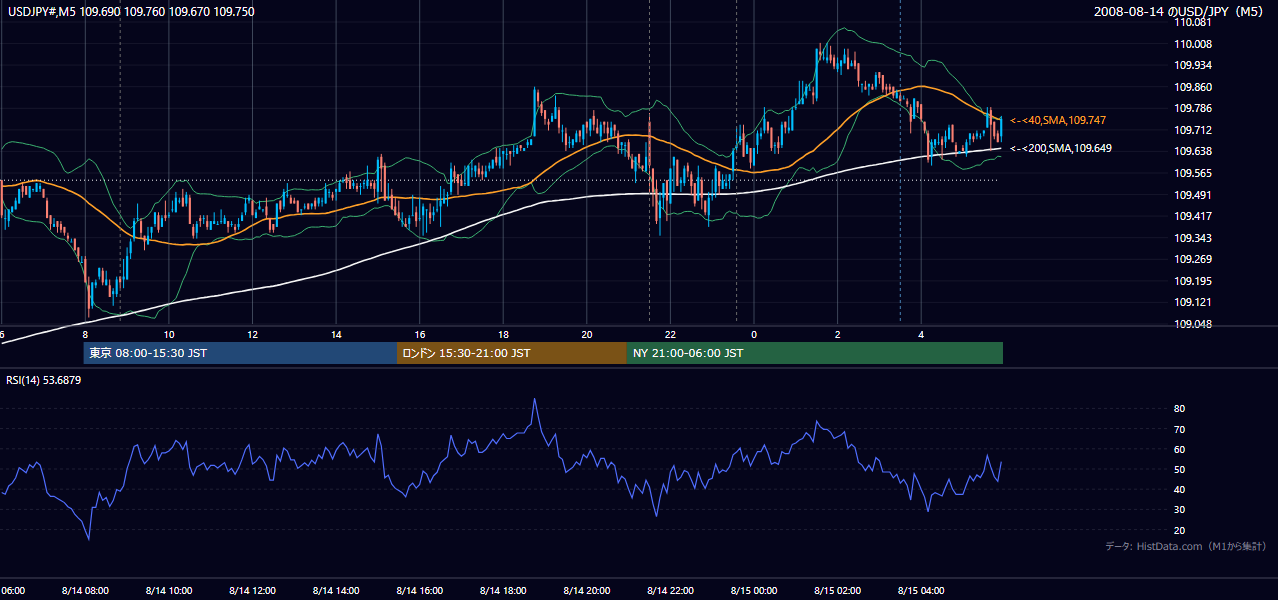
Task: Click the '8/14 12:00' bottom time label
Action: (x=252, y=590)
